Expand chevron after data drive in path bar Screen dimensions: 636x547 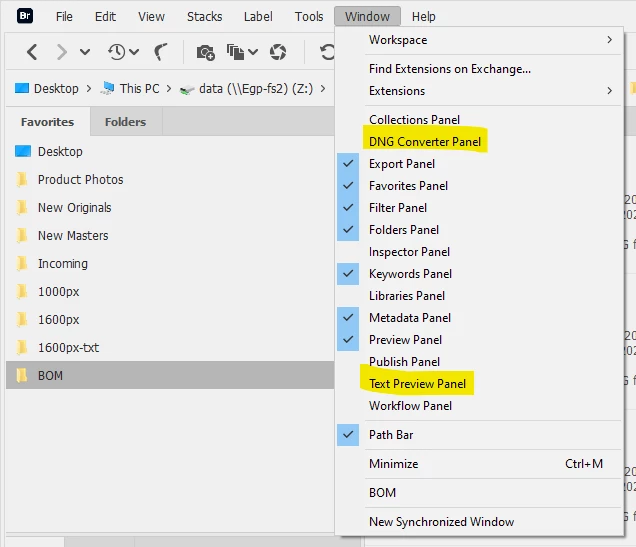tap(323, 88)
